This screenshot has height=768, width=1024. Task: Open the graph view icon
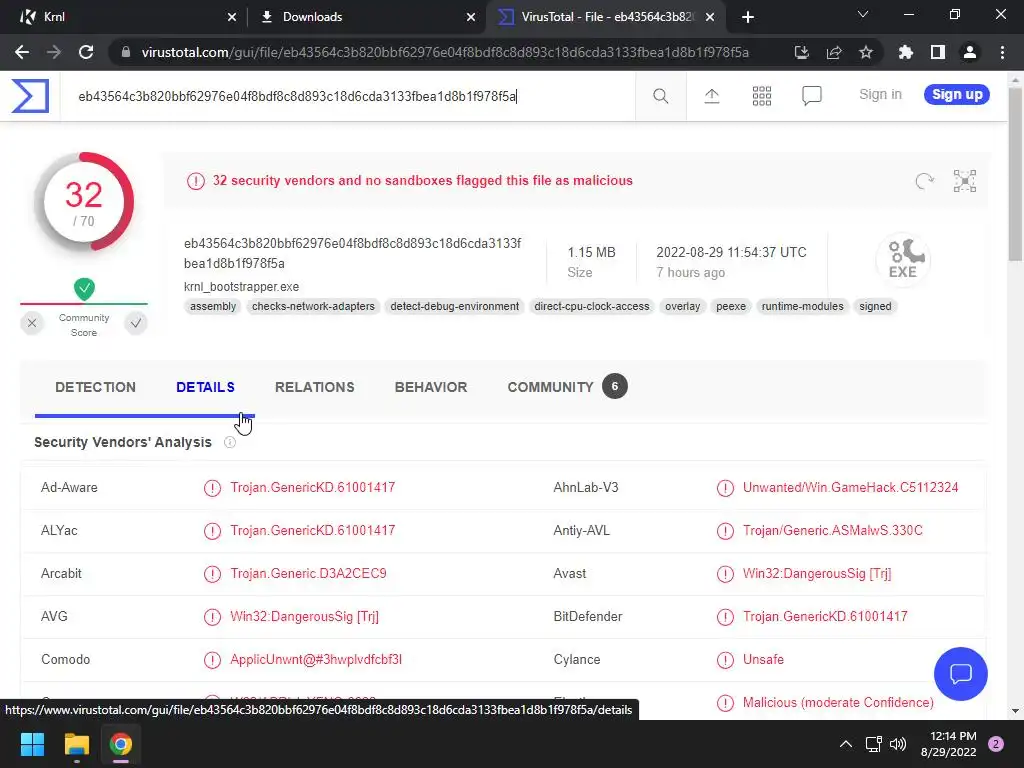[x=965, y=181]
